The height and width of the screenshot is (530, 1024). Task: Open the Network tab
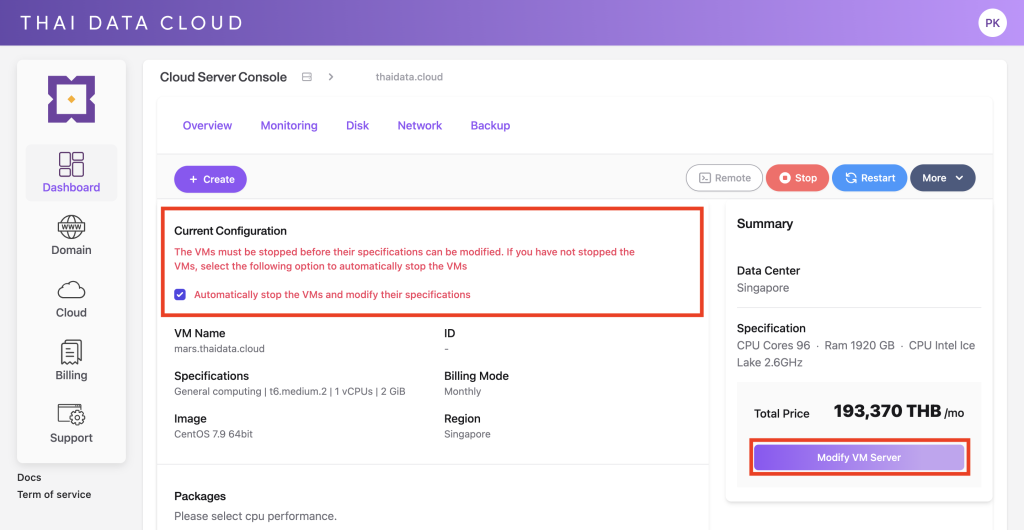419,126
